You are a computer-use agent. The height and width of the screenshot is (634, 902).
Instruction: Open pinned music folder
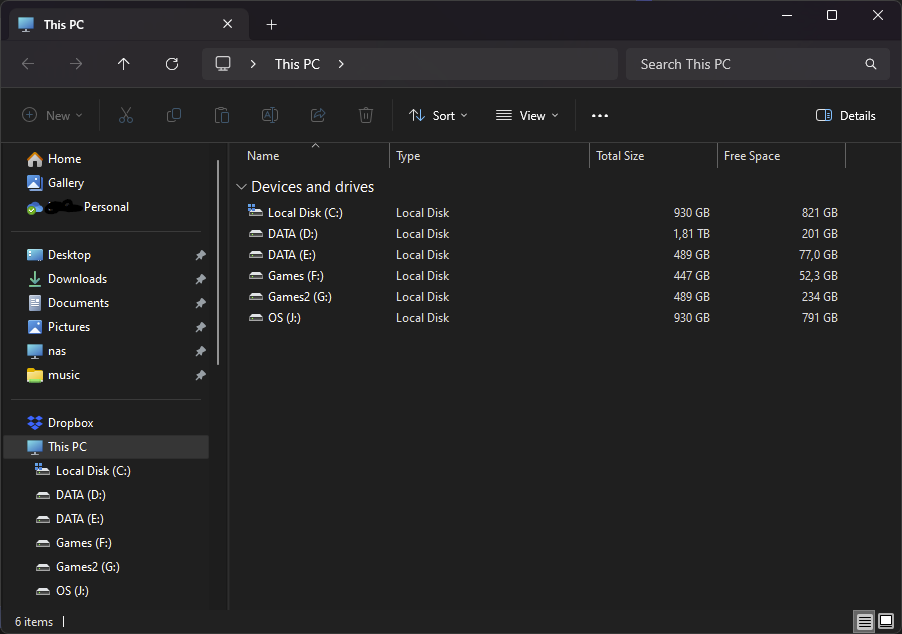click(x=53, y=375)
